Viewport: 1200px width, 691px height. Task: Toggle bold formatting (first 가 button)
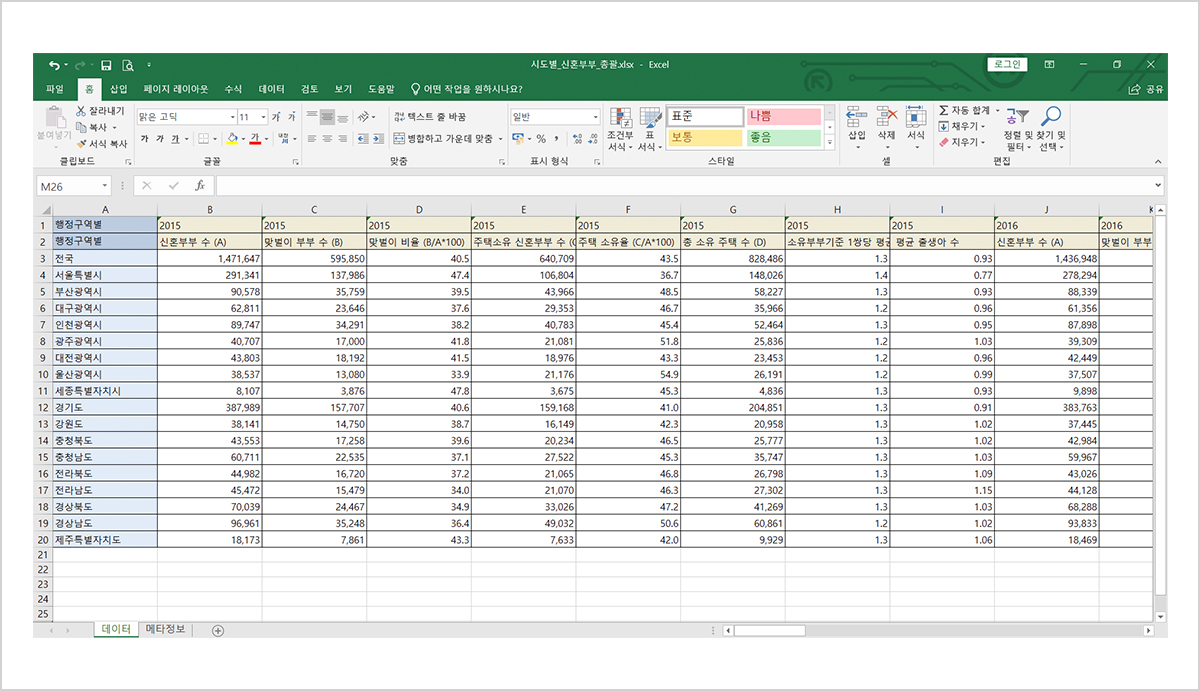[x=145, y=138]
